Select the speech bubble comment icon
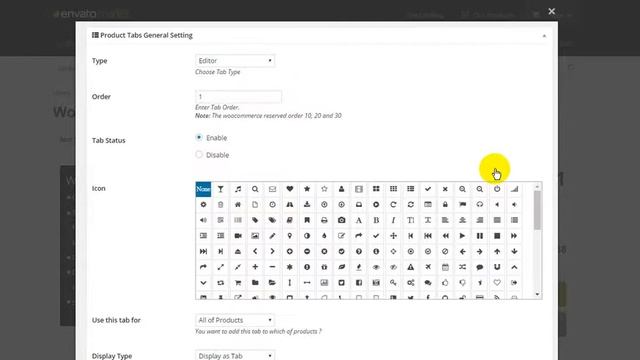640x360 pixels. pyautogui.click(x=480, y=267)
